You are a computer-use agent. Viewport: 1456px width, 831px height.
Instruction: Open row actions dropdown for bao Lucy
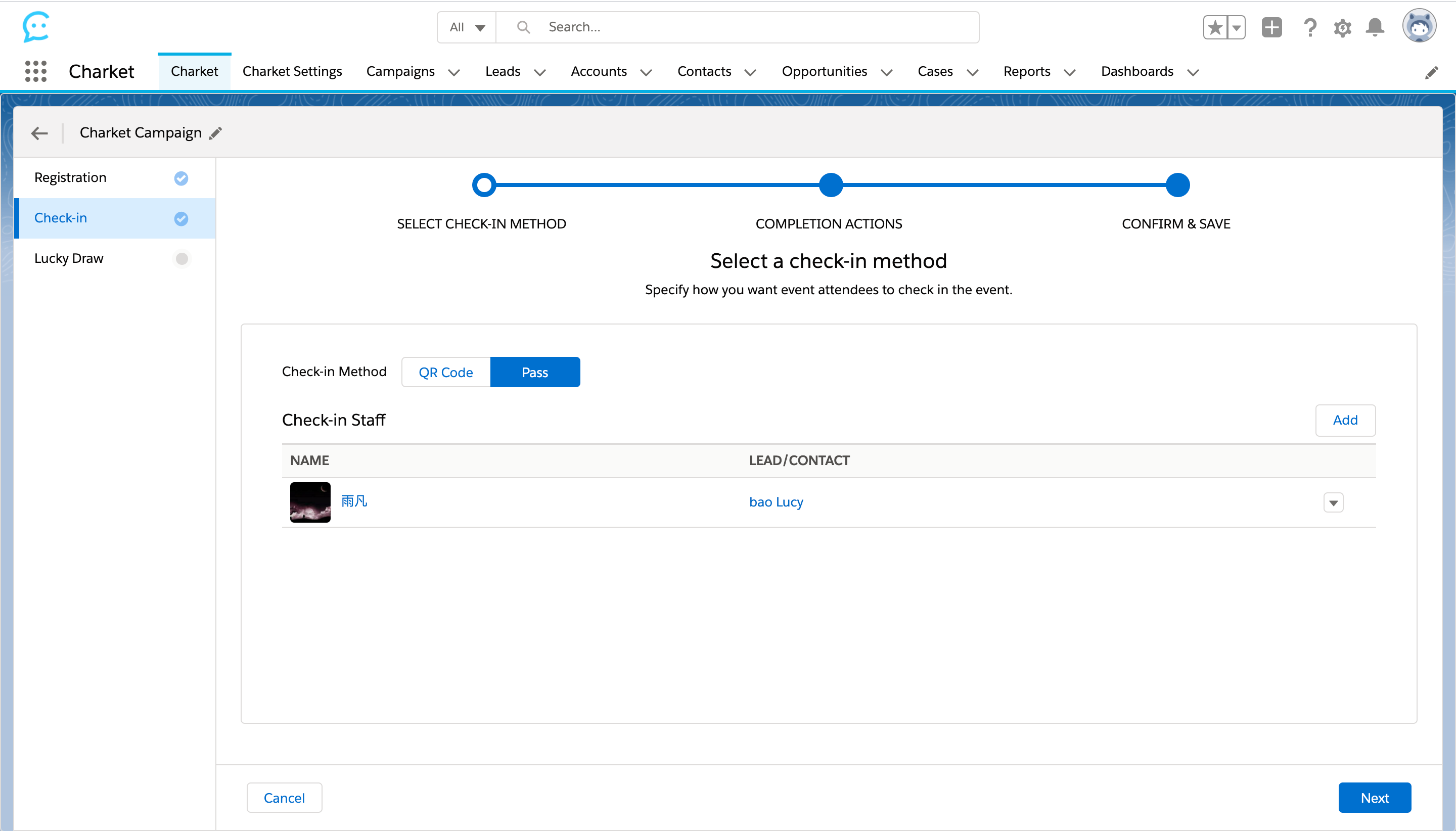(1333, 503)
